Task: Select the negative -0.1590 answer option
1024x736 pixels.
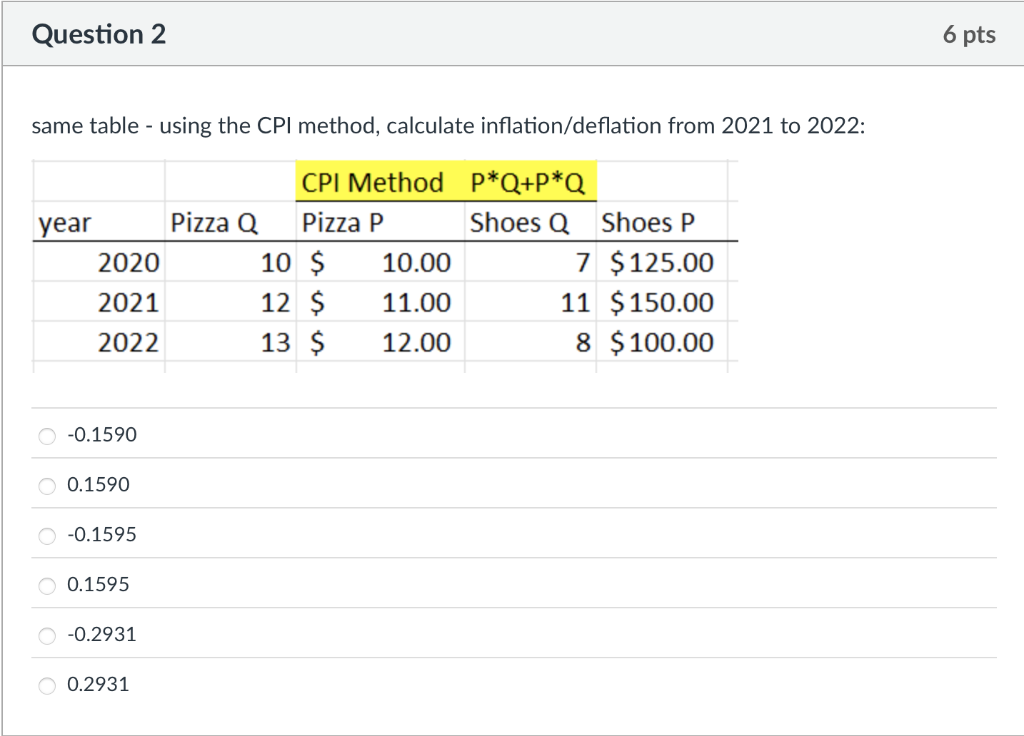Action: (47, 436)
